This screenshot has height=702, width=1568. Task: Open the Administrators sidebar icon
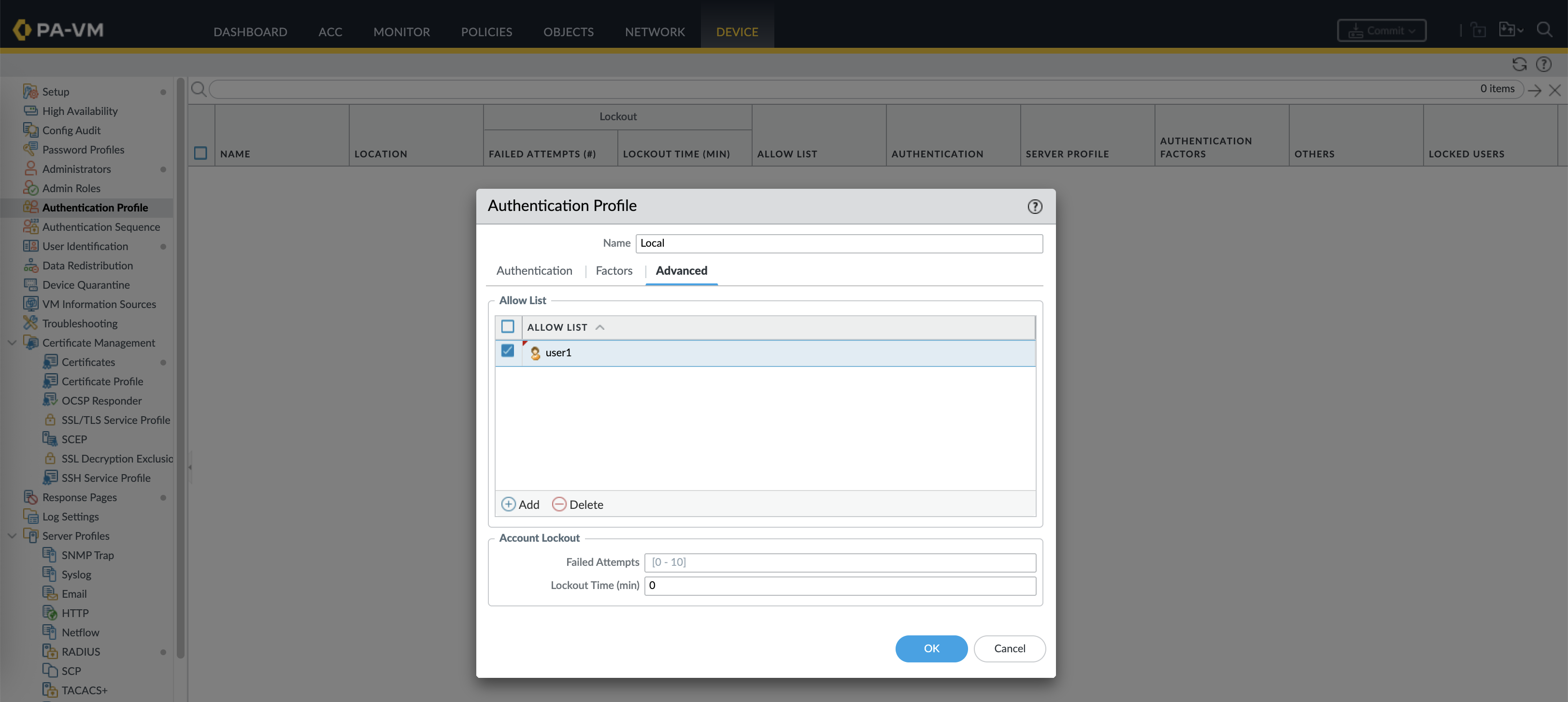pyautogui.click(x=30, y=168)
